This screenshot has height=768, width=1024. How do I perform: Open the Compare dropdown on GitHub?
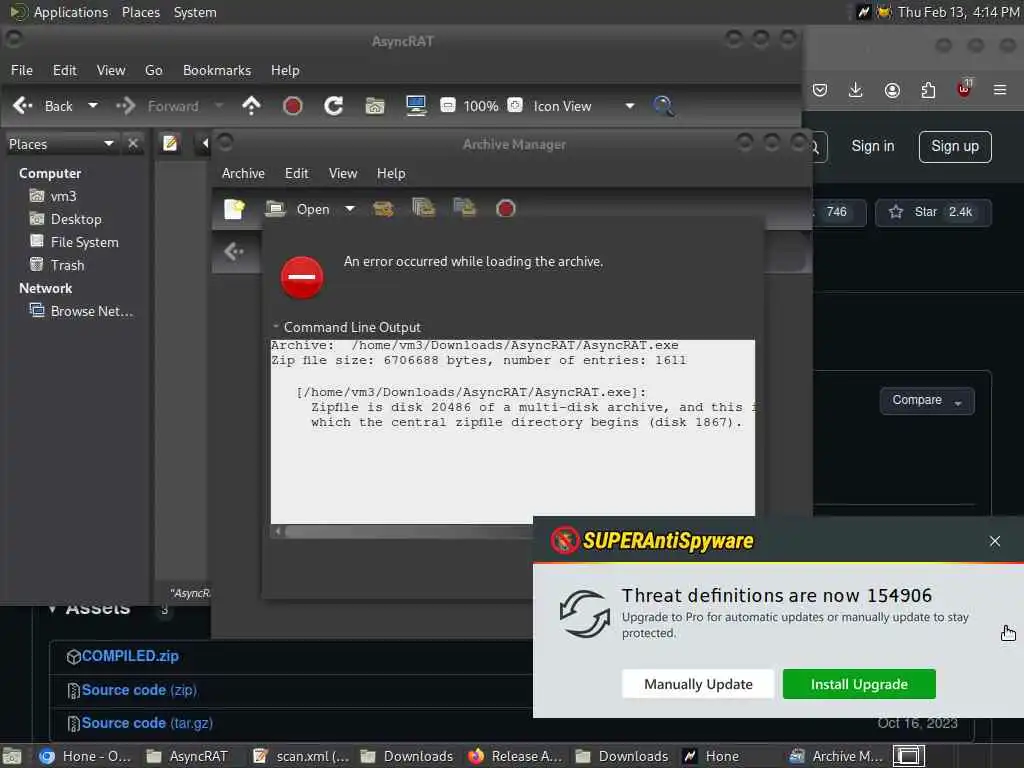pyautogui.click(x=927, y=400)
